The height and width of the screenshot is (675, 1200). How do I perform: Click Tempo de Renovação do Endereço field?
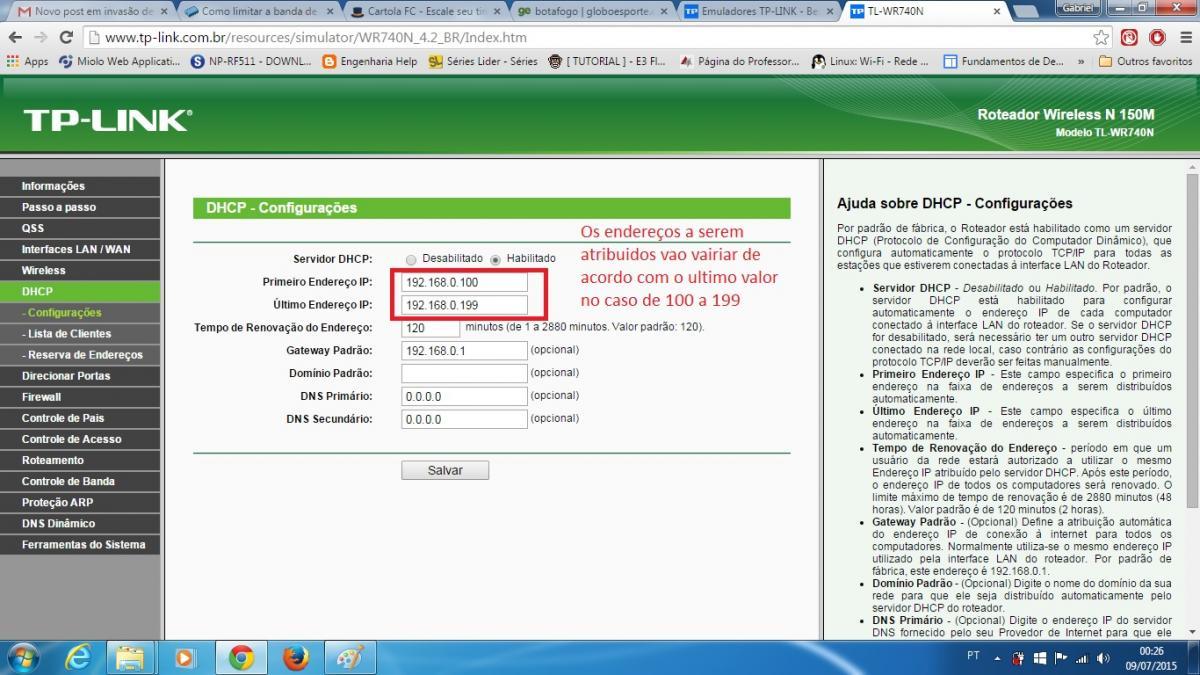coord(431,327)
